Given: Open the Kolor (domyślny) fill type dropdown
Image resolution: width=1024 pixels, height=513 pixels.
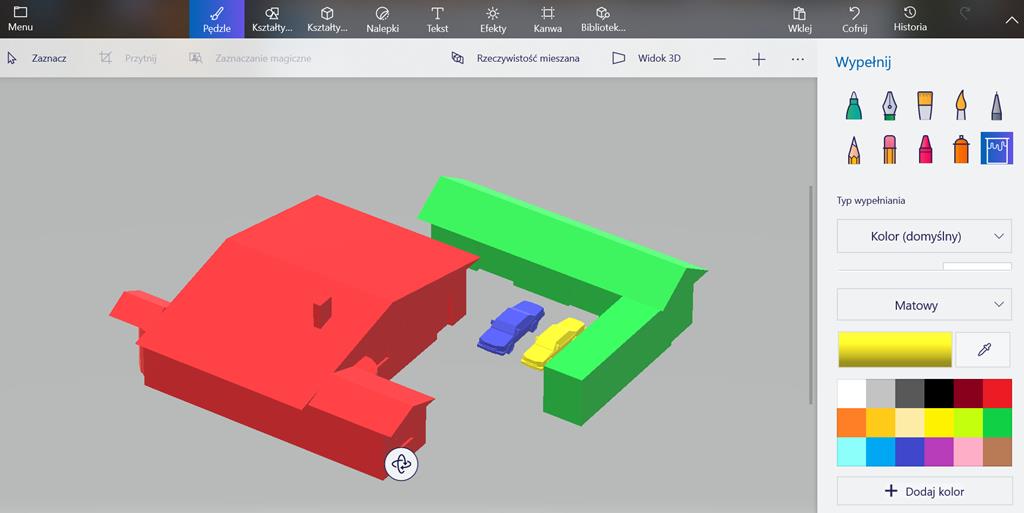Looking at the screenshot, I should pyautogui.click(x=924, y=237).
